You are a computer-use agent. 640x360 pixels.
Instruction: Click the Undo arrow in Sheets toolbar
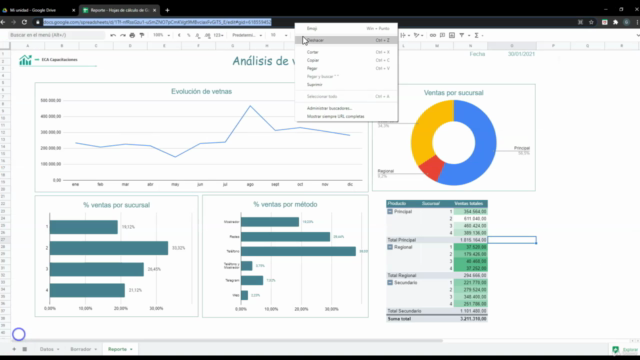(113, 36)
